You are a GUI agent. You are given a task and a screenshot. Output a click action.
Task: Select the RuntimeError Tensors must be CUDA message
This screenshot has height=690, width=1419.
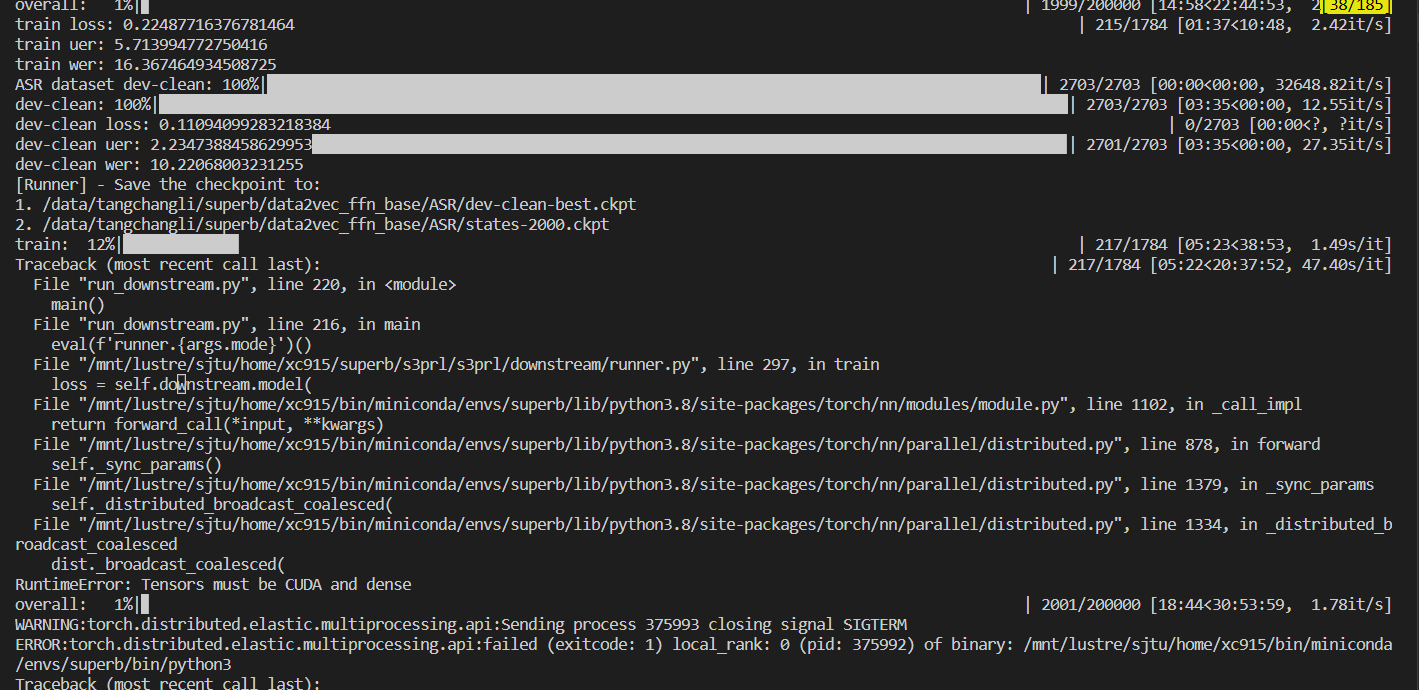tap(210, 584)
